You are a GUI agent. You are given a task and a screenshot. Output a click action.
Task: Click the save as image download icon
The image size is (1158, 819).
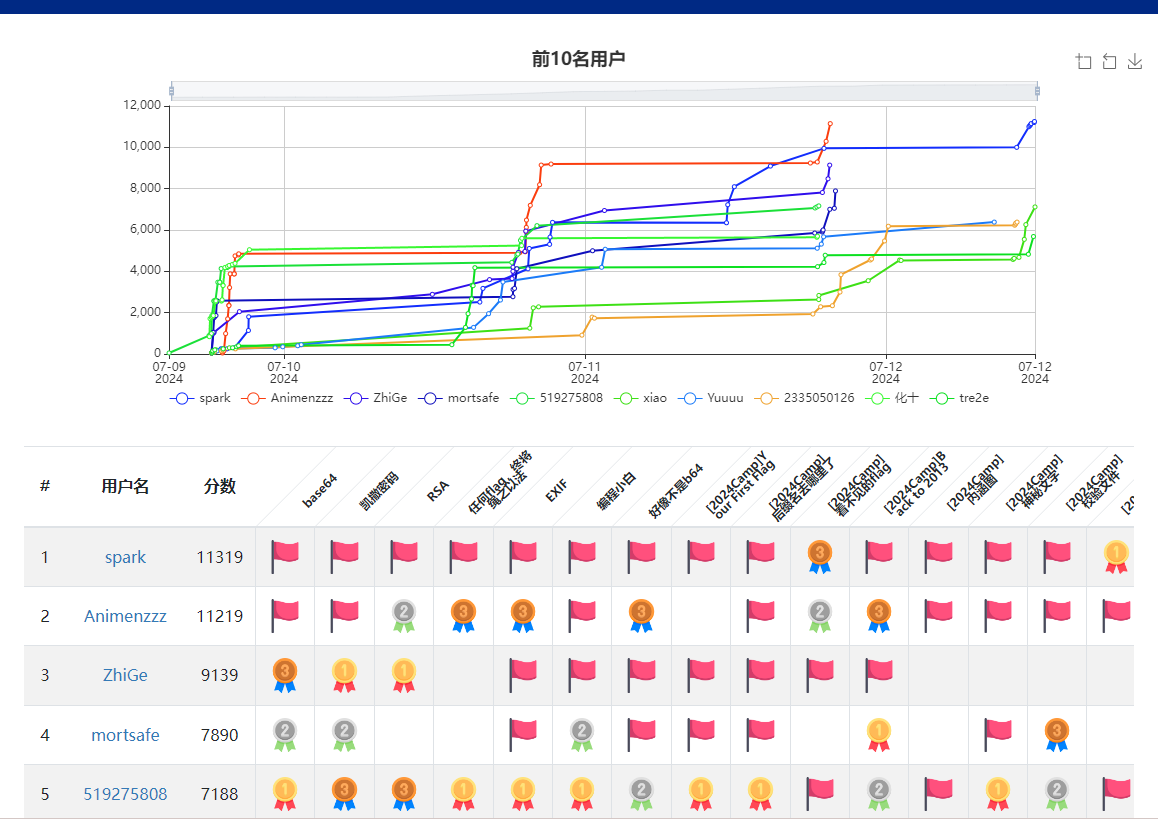point(1135,62)
